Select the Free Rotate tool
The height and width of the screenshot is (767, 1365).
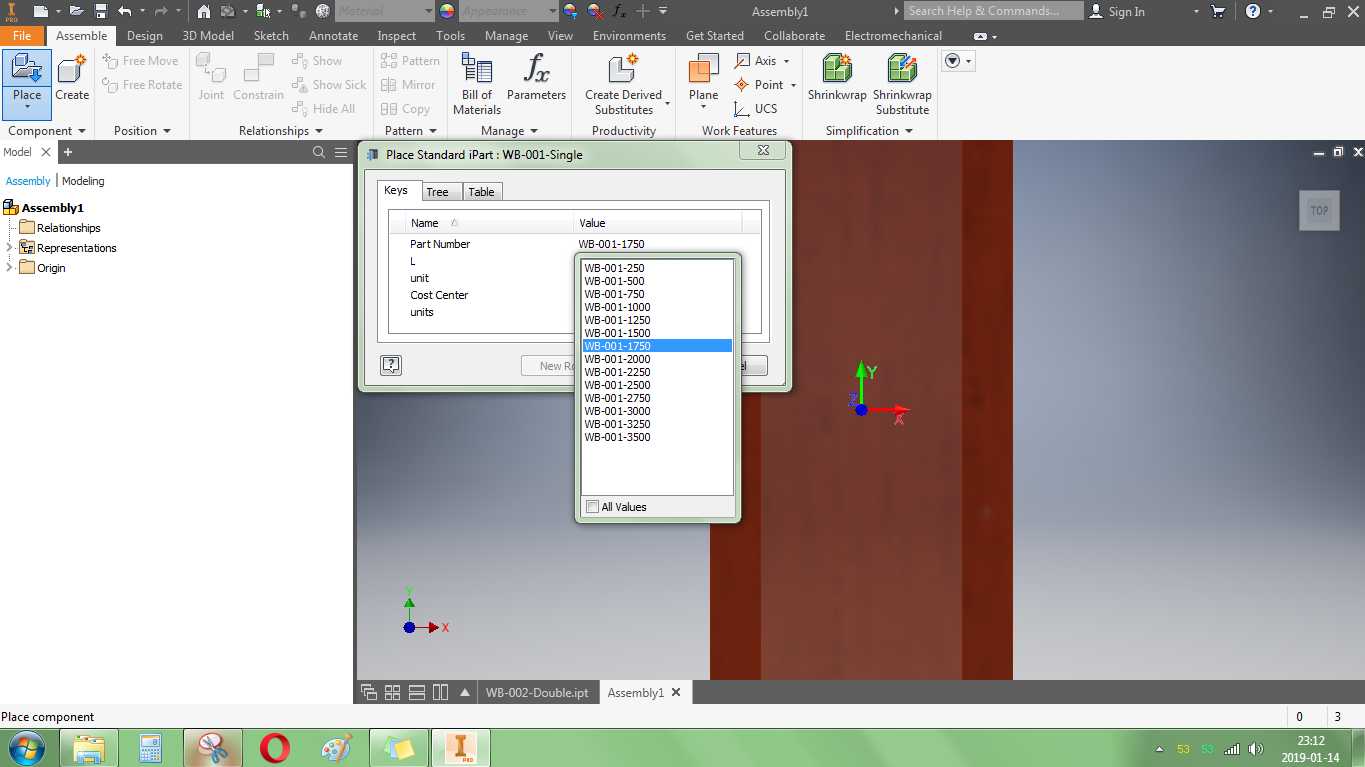[x=143, y=85]
